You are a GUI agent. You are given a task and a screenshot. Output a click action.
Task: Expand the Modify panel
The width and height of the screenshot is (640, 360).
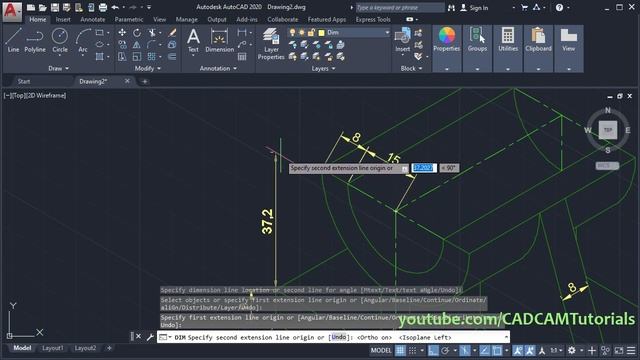pyautogui.click(x=147, y=69)
